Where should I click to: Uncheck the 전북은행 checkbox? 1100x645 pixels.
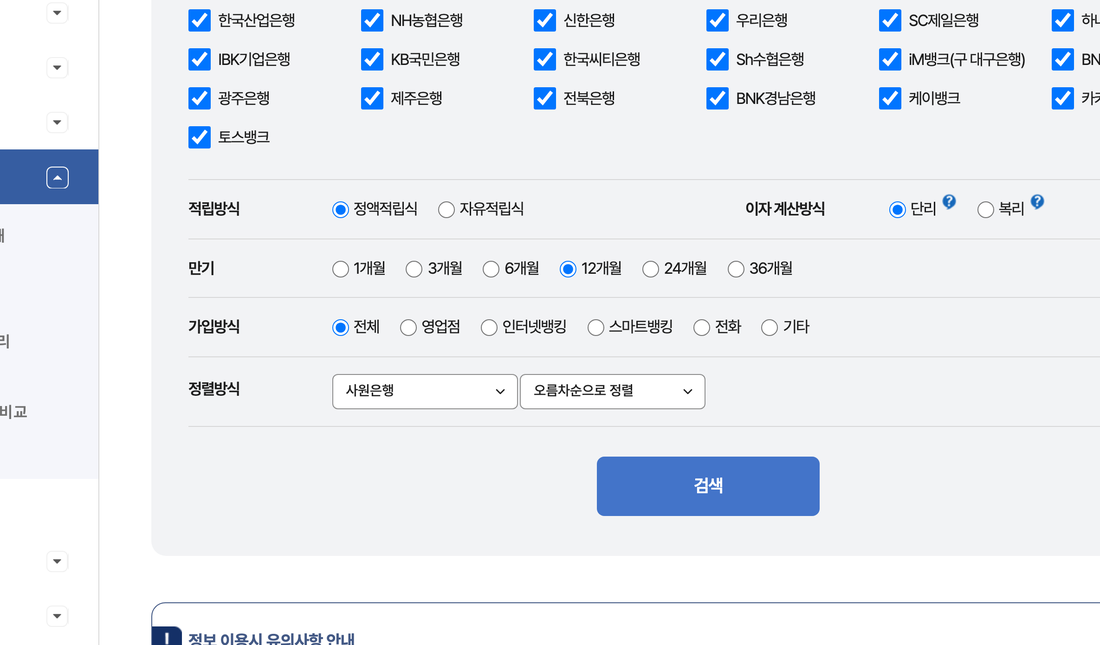544,98
